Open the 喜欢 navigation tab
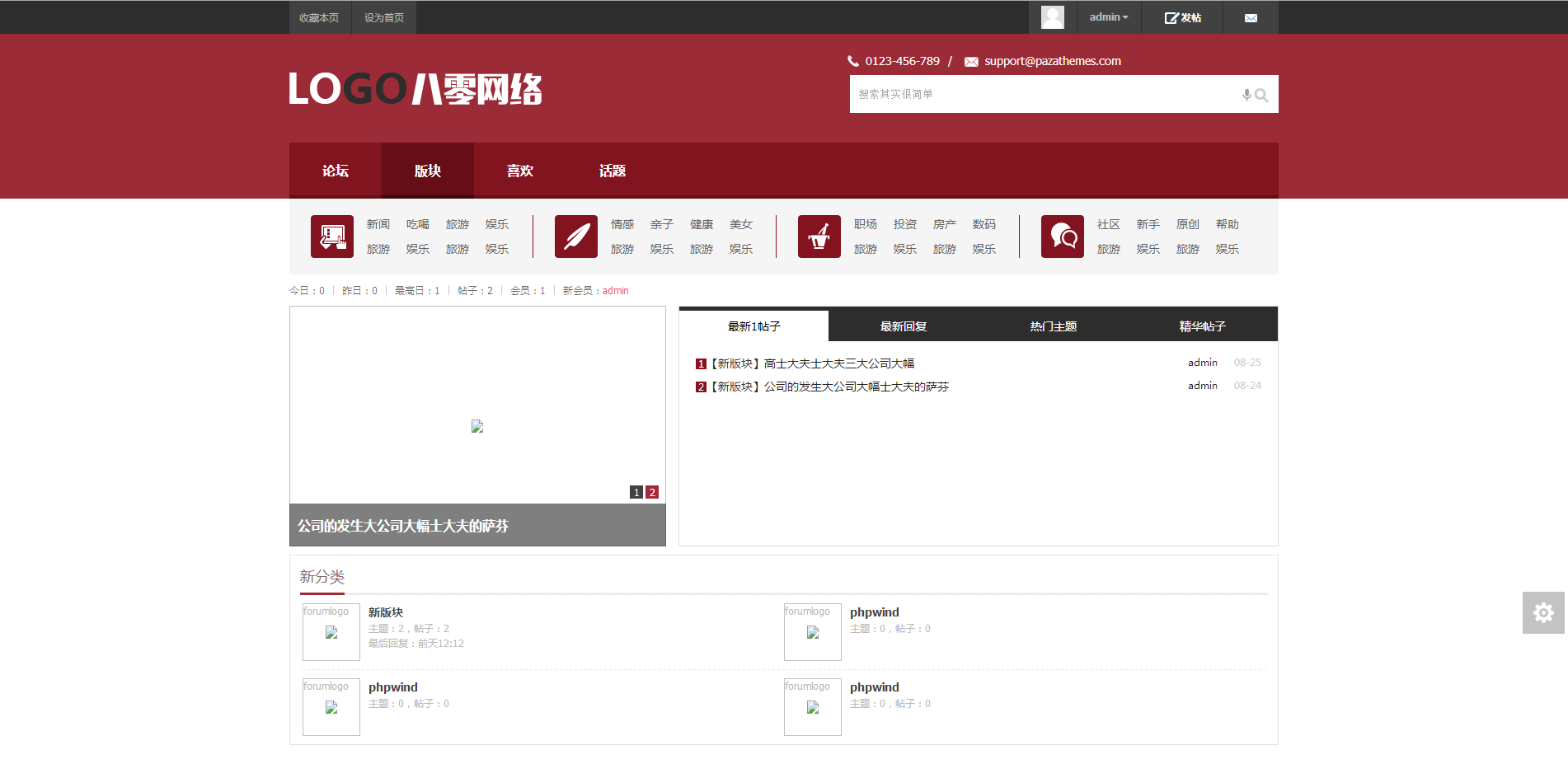Image resolution: width=1568 pixels, height=778 pixels. point(520,171)
